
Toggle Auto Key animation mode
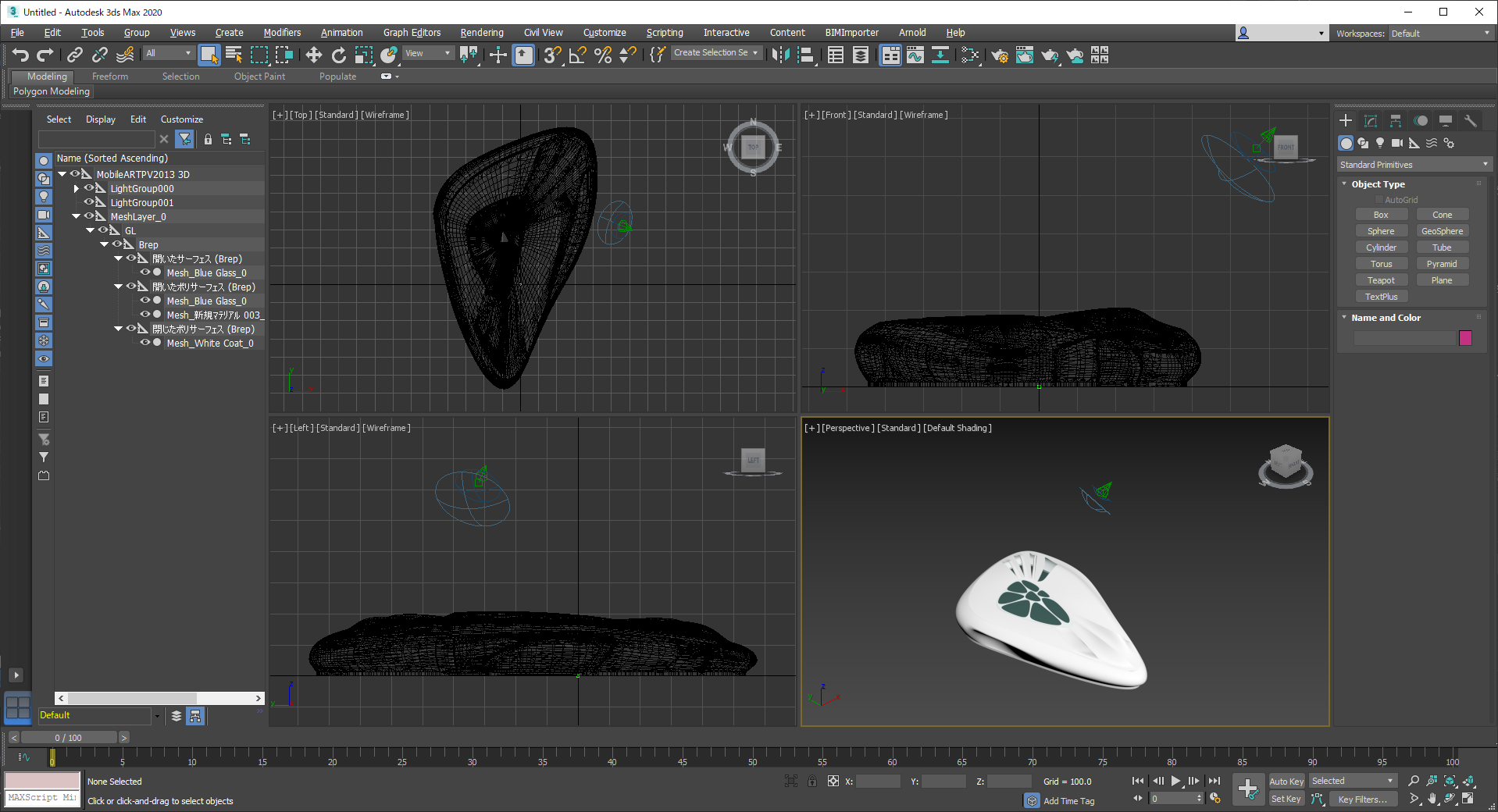pos(1286,782)
